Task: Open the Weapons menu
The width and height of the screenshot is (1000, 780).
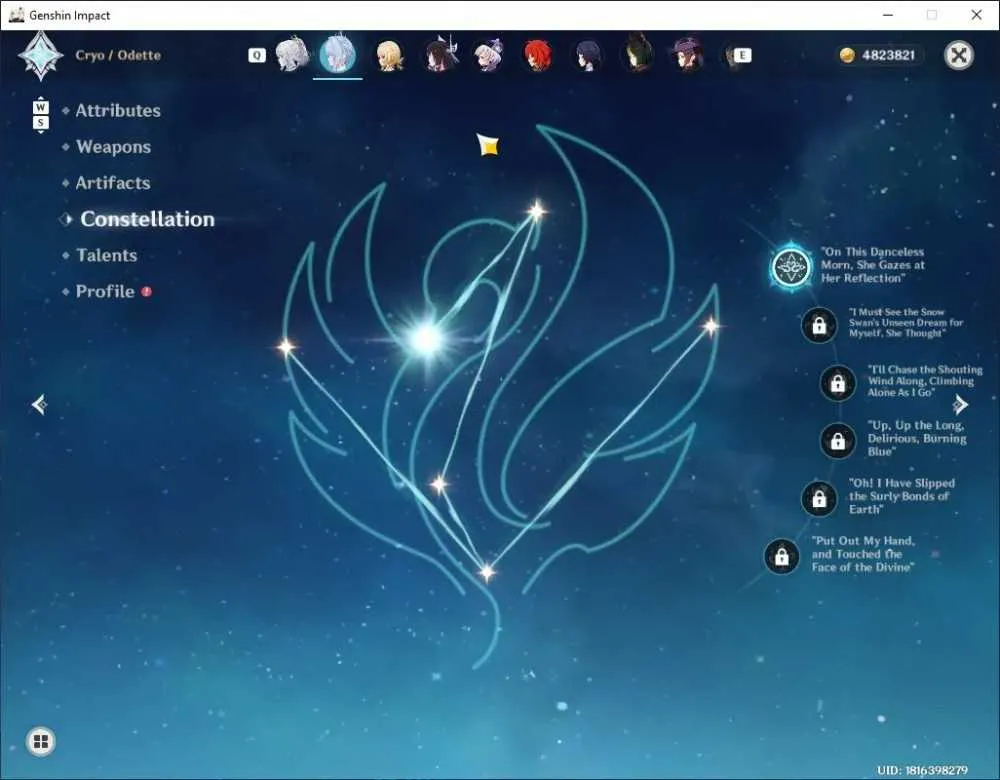Action: 114,147
